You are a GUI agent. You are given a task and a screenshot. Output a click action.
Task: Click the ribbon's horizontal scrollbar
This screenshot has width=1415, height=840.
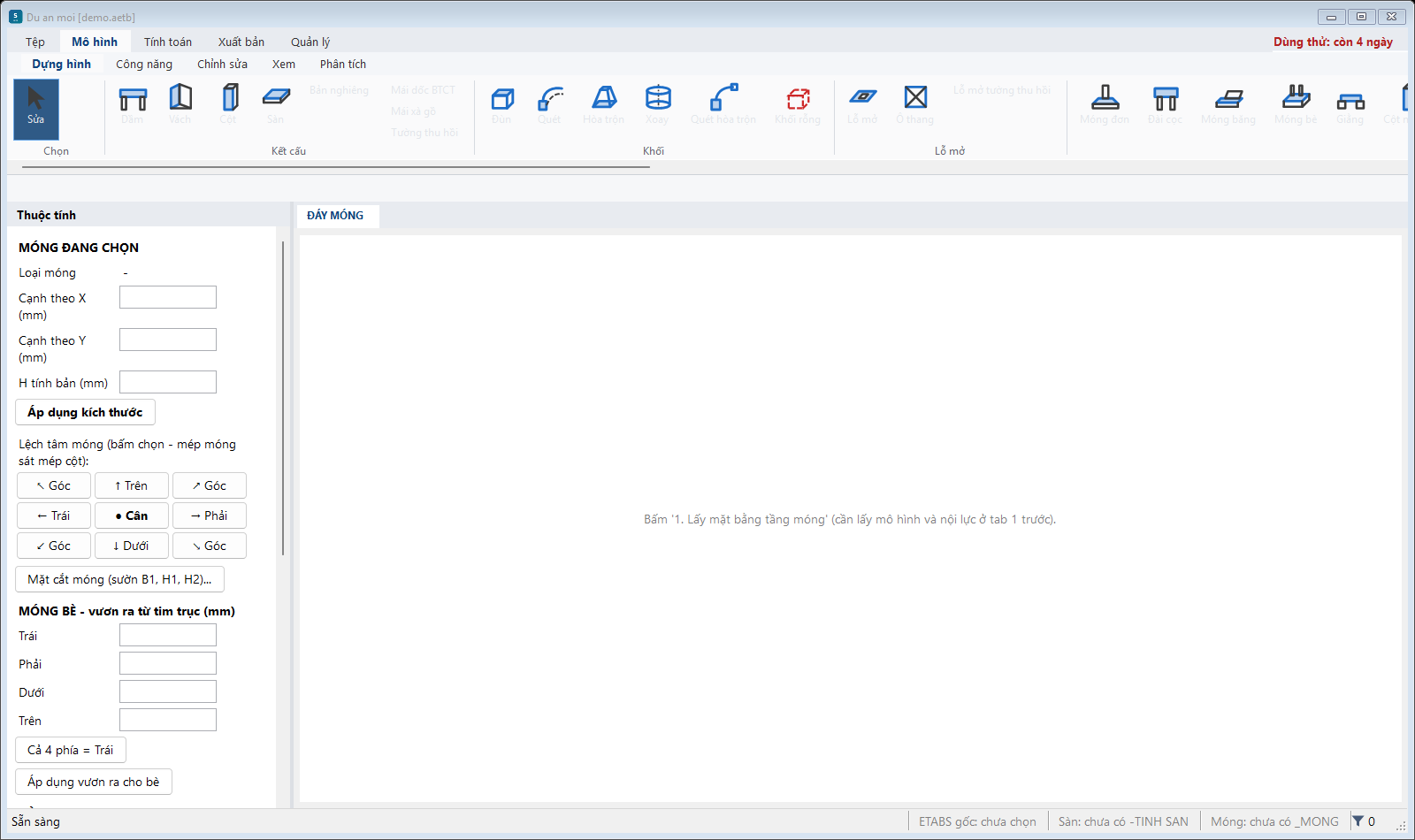(336, 166)
